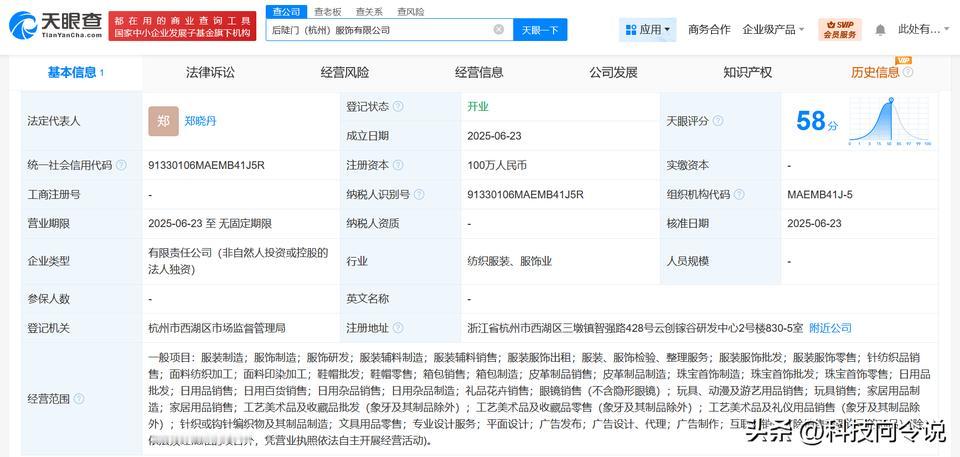Viewport: 960px width, 457px height.
Task: Click help icon next to 组织机构代码
Action: tap(739, 194)
